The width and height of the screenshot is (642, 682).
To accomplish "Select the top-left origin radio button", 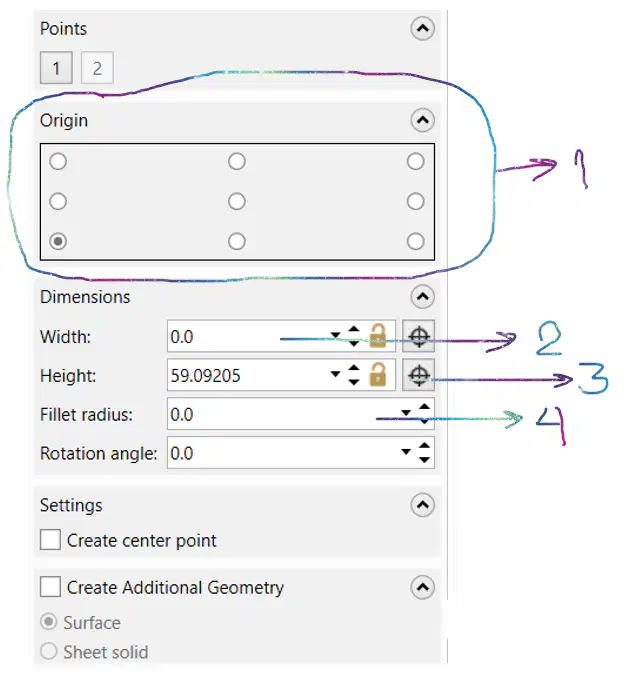I will (58, 161).
